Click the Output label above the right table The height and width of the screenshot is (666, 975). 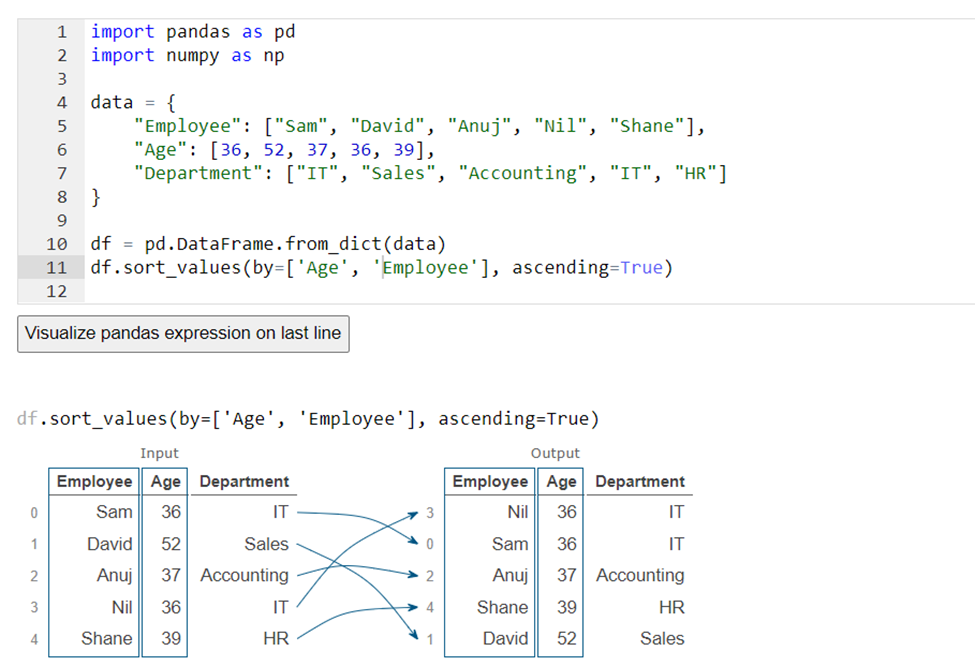(x=555, y=453)
